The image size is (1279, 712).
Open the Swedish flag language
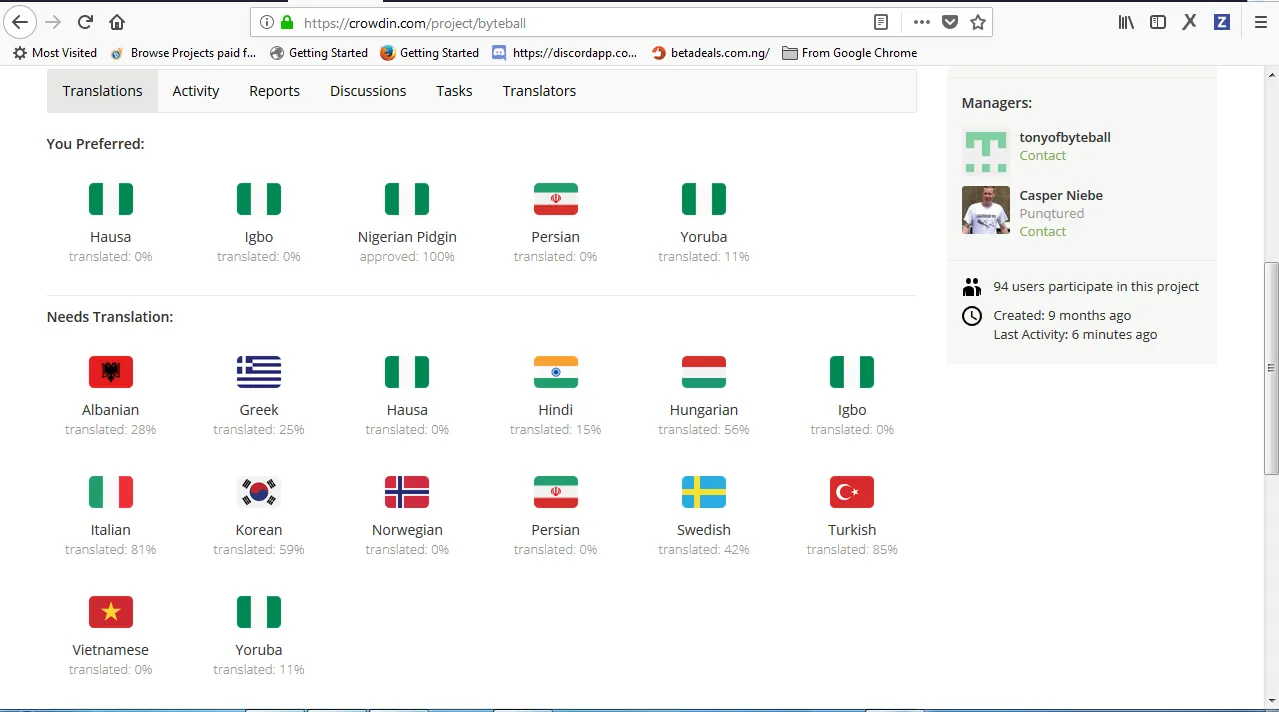click(x=704, y=492)
